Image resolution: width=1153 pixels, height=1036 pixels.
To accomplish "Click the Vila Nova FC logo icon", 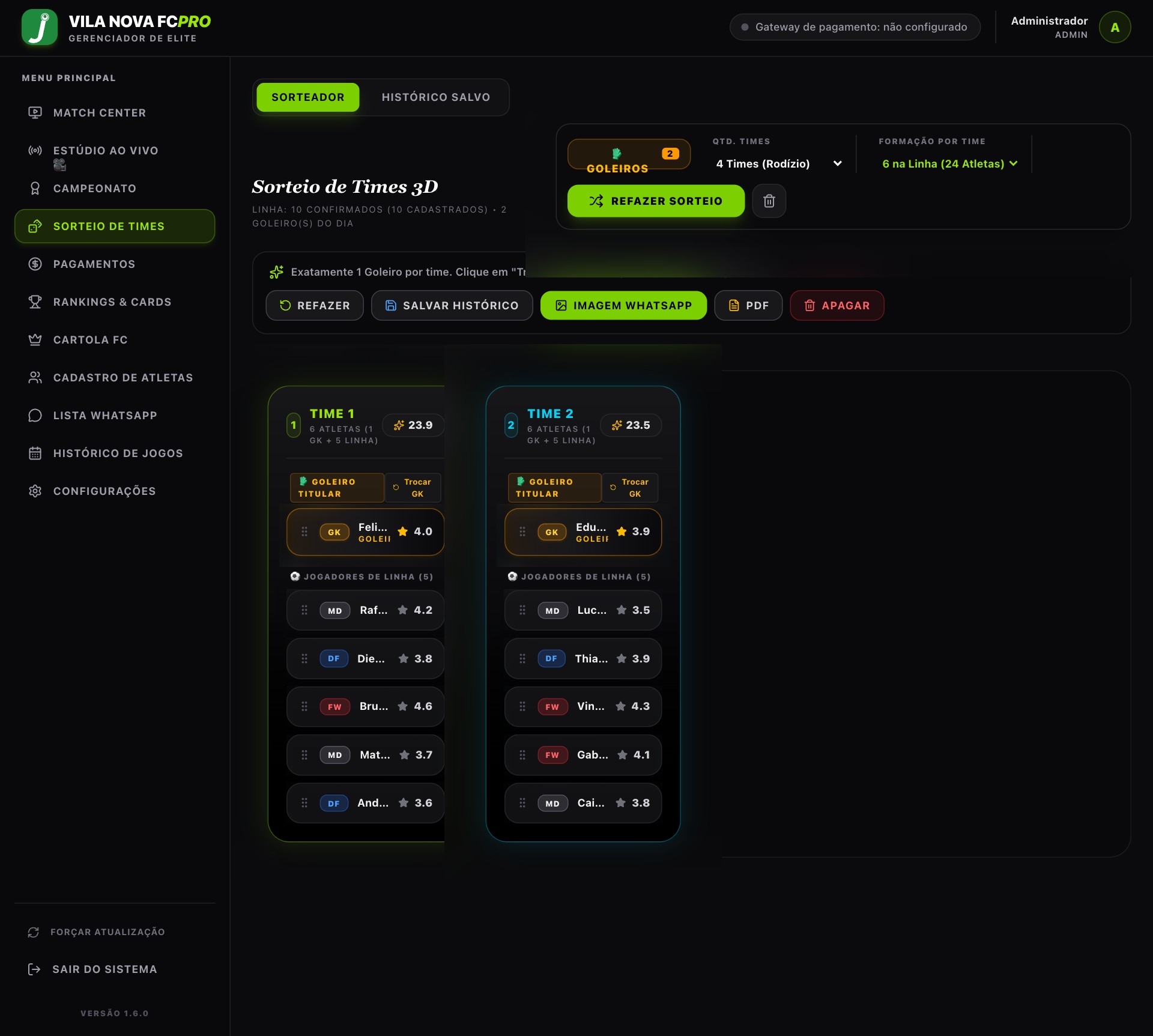I will click(40, 27).
